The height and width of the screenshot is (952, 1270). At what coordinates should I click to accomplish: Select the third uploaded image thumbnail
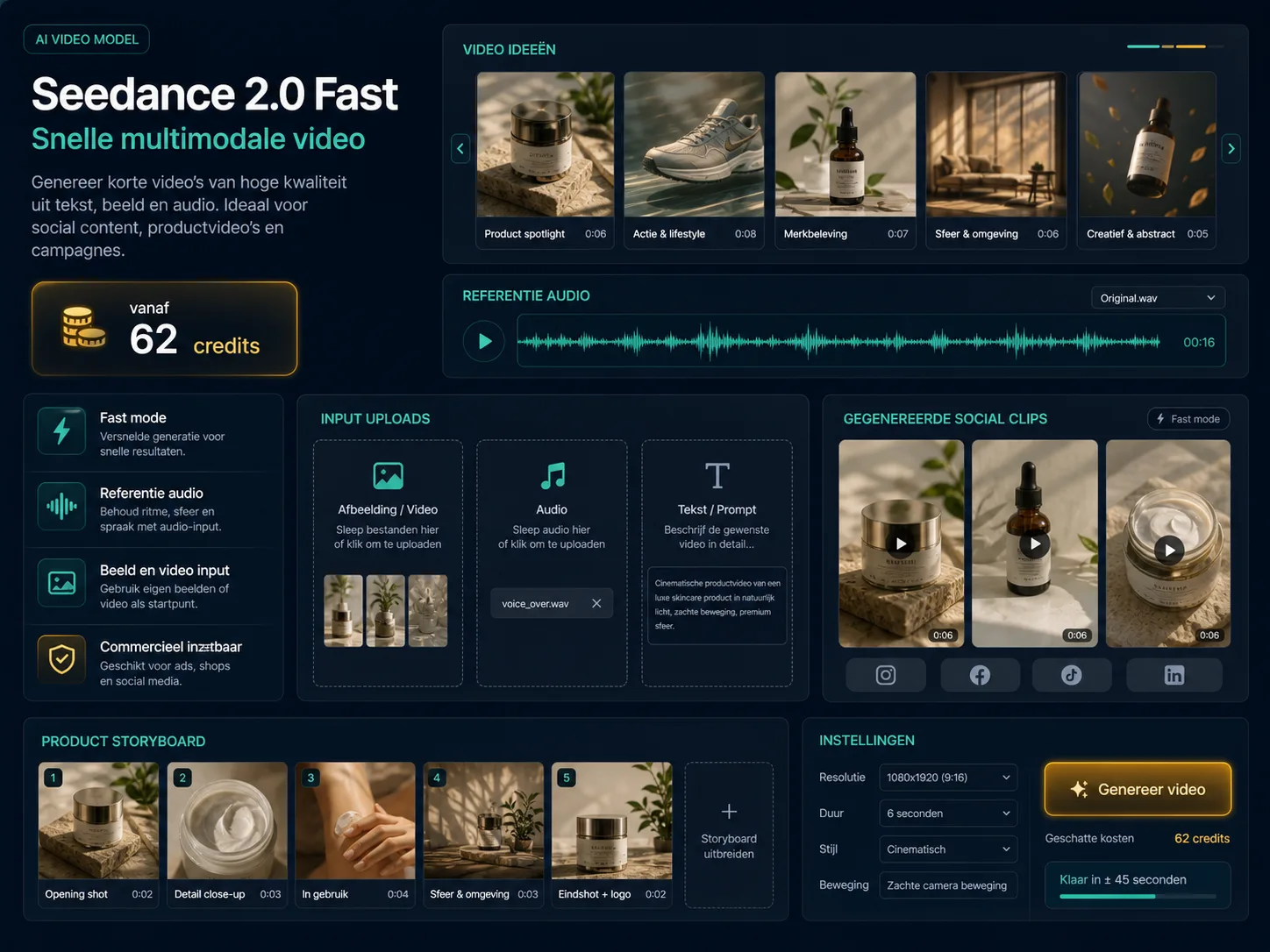coord(428,611)
